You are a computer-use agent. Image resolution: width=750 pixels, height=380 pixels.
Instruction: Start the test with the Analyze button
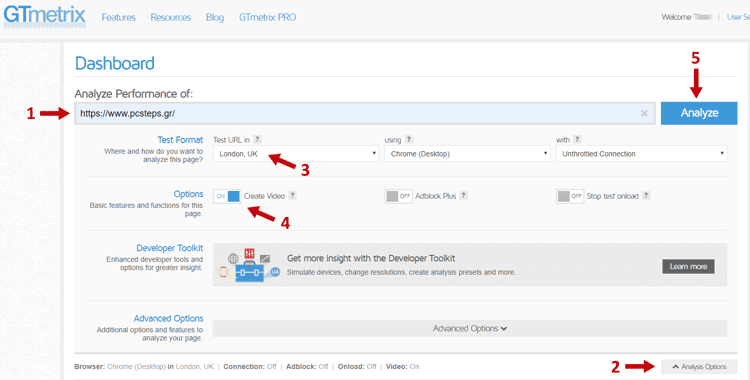[x=699, y=113]
